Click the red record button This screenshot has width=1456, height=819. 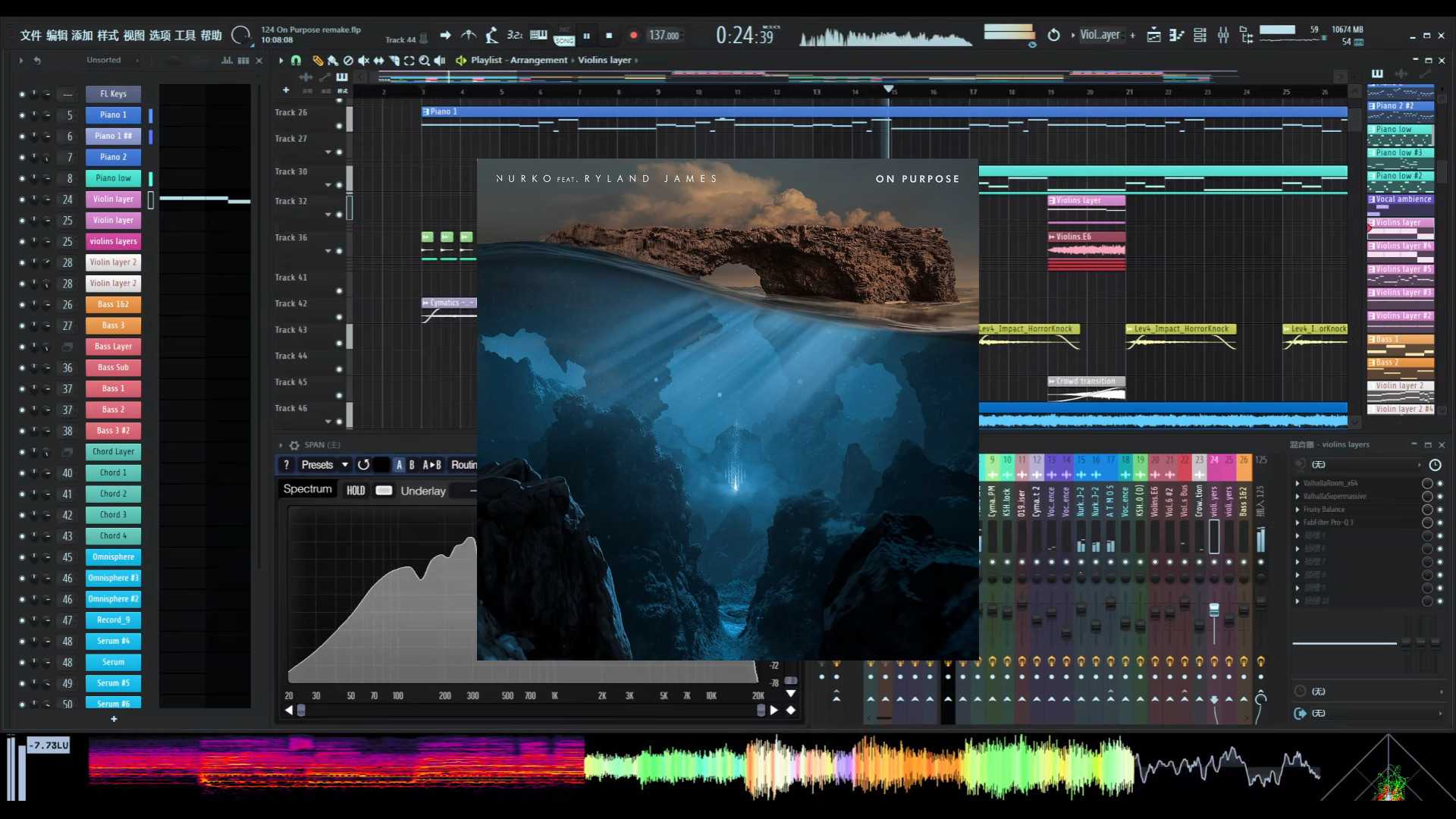pos(634,35)
